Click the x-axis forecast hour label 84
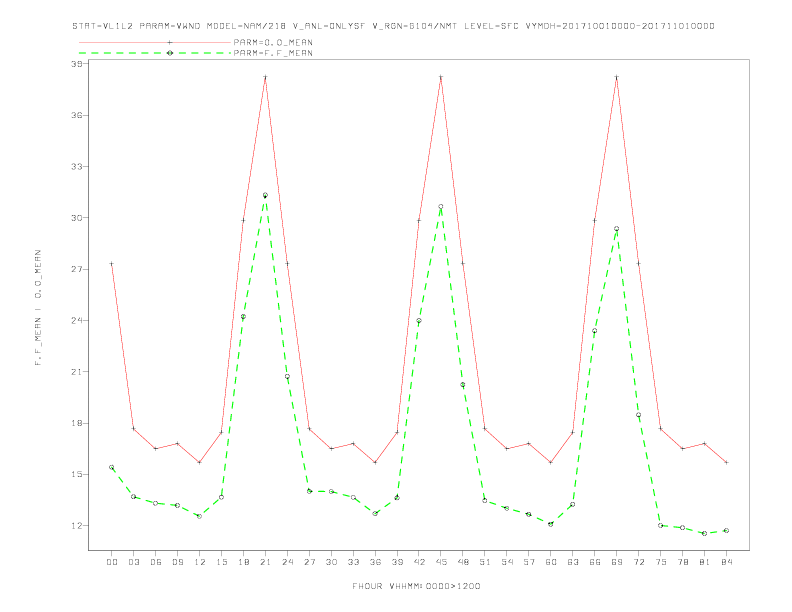 [726, 562]
